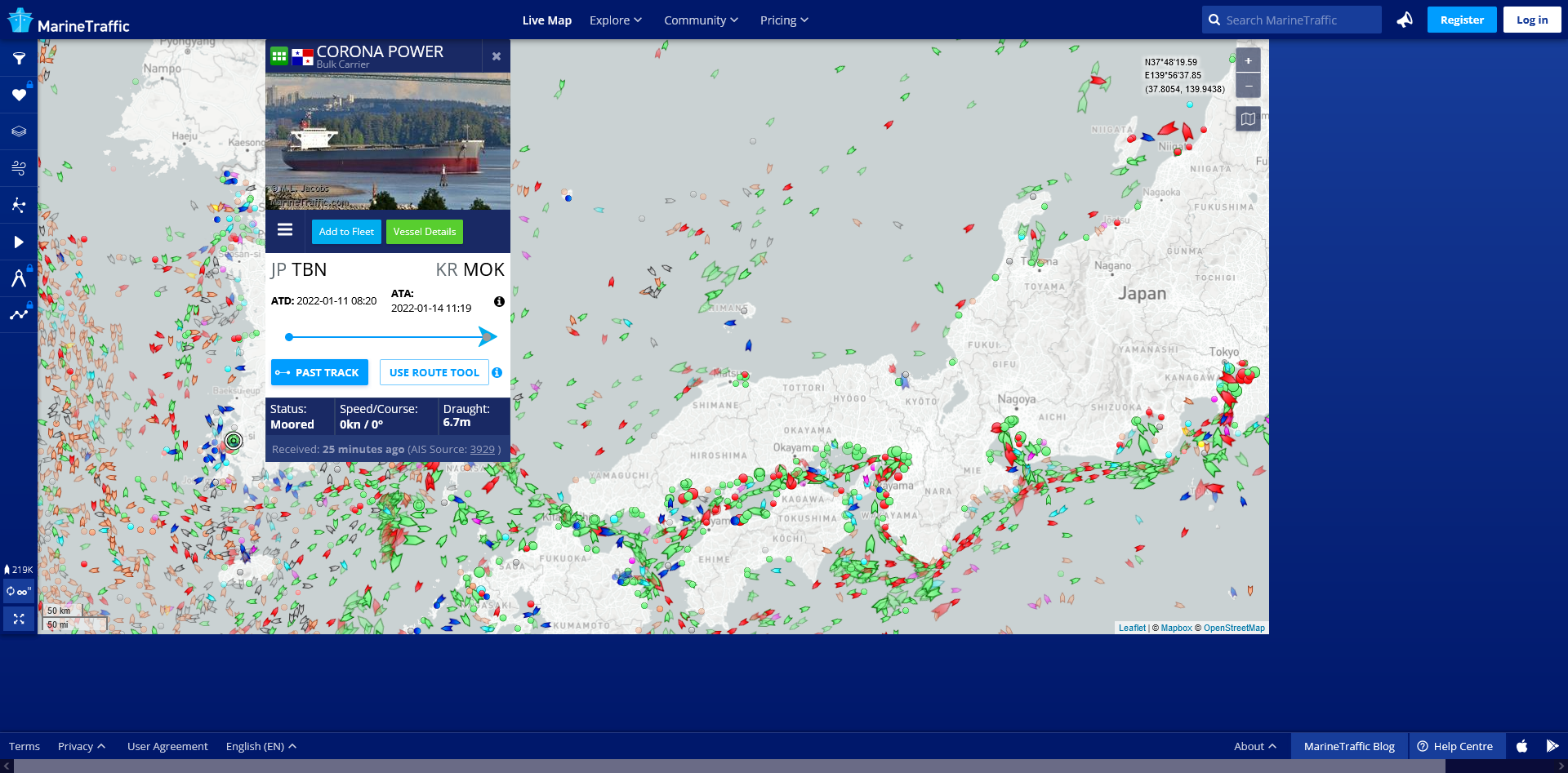This screenshot has width=1568, height=773.
Task: Zoom in the map with plus button
Action: point(1248,60)
